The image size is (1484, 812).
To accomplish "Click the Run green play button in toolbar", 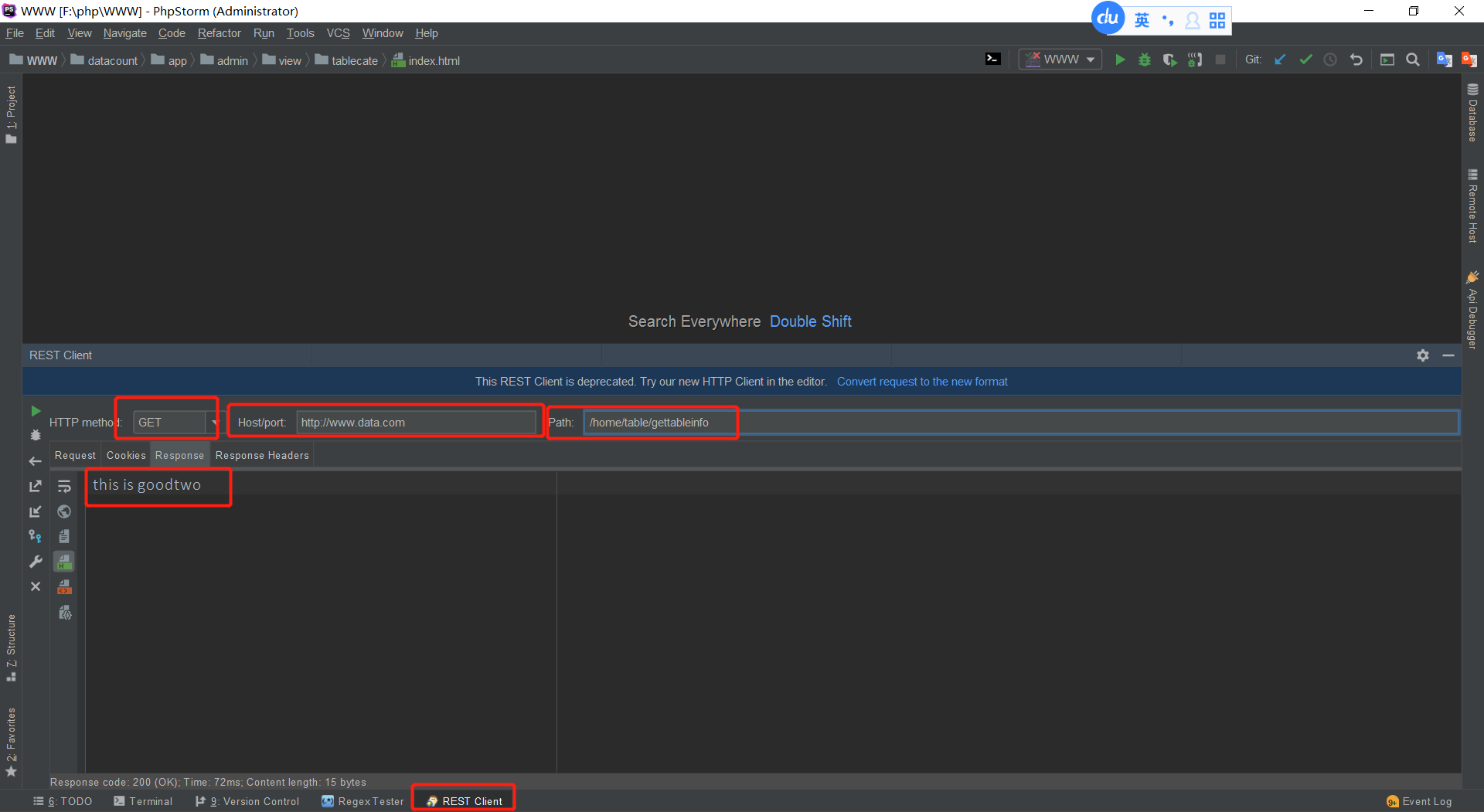I will (1120, 59).
